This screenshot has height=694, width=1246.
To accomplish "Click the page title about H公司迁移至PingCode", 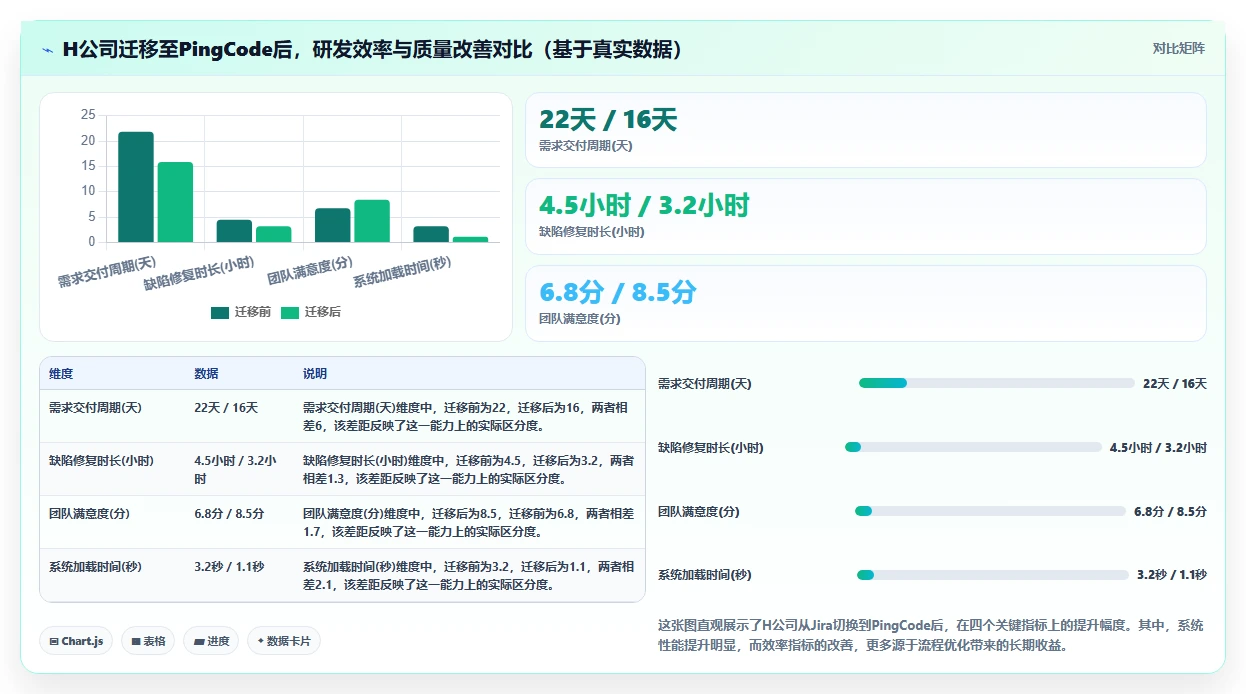I will tap(374, 49).
